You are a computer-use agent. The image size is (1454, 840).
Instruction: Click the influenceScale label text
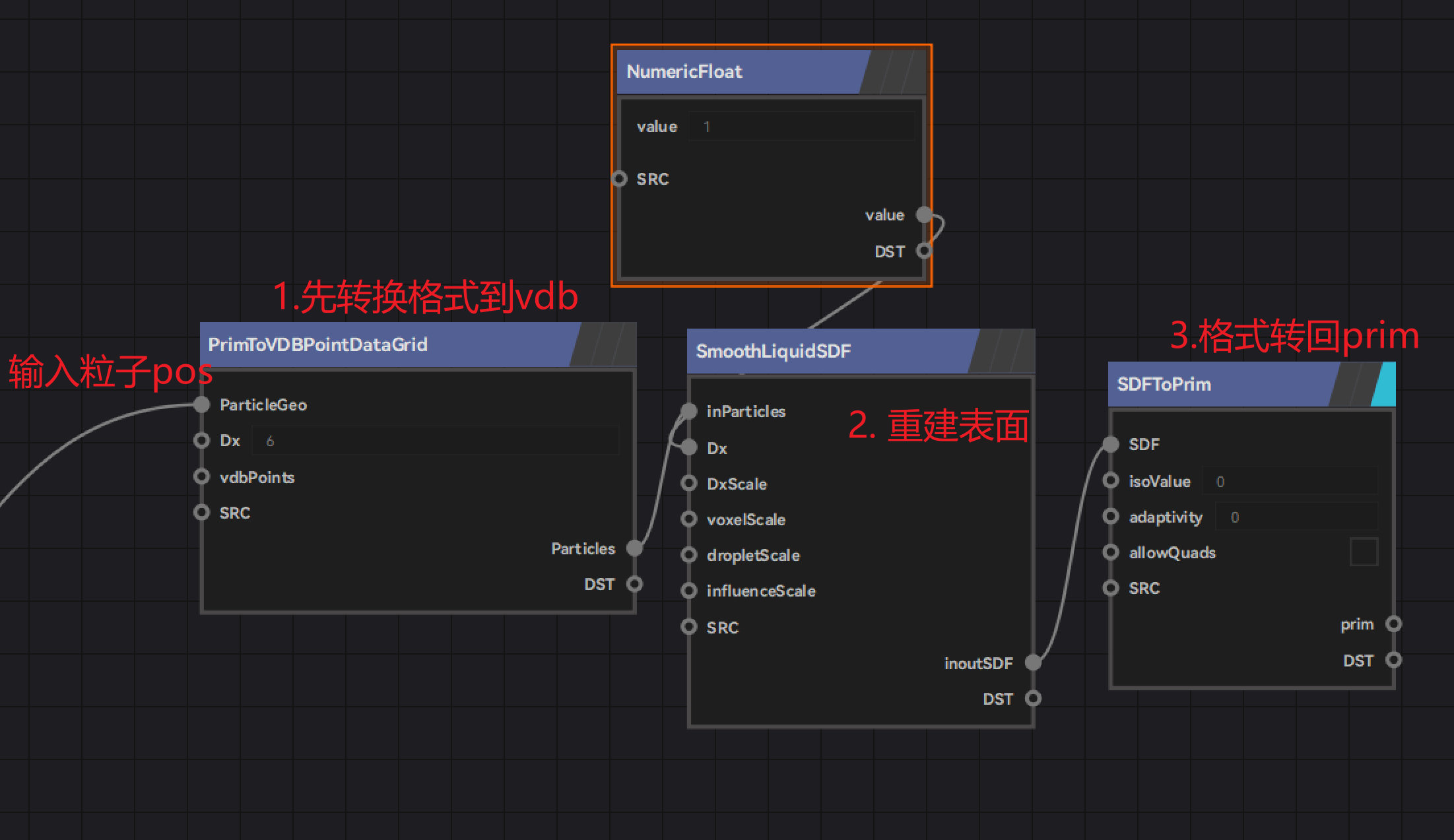click(761, 591)
